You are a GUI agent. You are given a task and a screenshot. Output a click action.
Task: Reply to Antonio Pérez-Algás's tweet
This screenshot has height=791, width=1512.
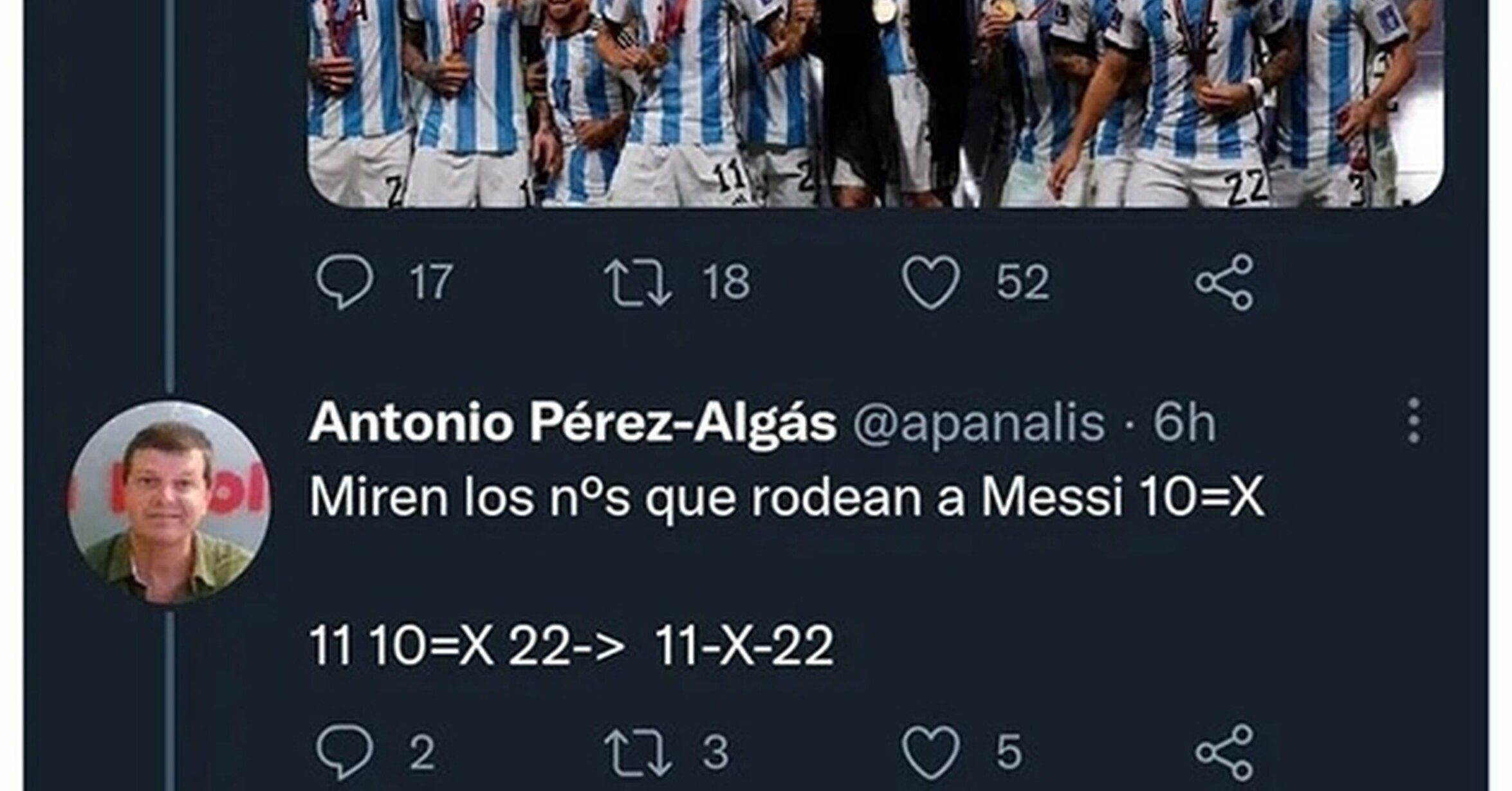tap(344, 751)
